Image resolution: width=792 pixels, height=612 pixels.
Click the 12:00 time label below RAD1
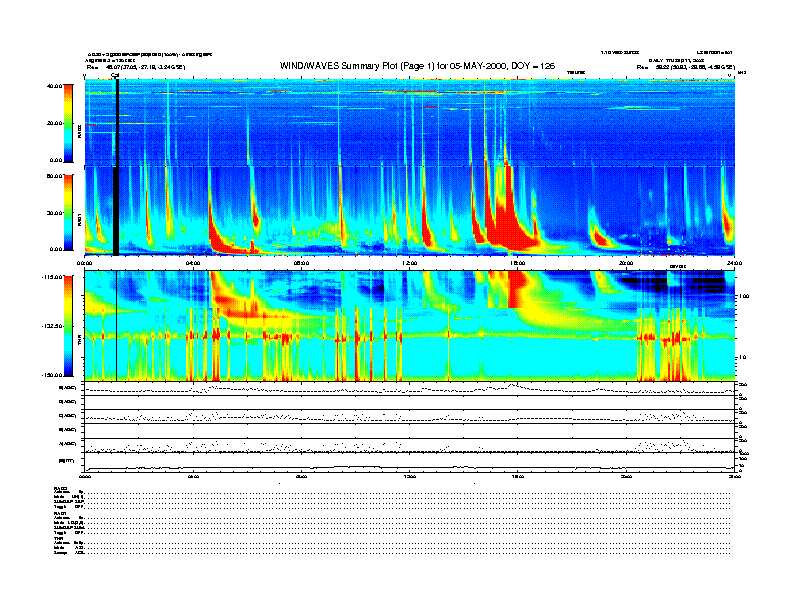point(410,263)
